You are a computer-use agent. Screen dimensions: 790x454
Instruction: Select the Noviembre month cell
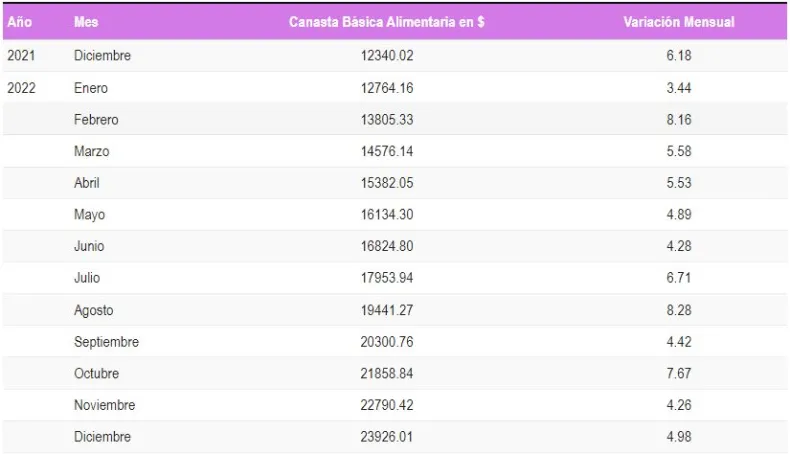[104, 405]
